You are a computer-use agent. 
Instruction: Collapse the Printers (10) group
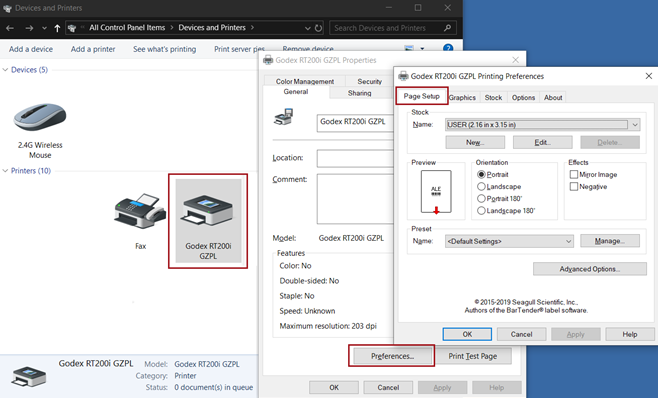pos(5,171)
